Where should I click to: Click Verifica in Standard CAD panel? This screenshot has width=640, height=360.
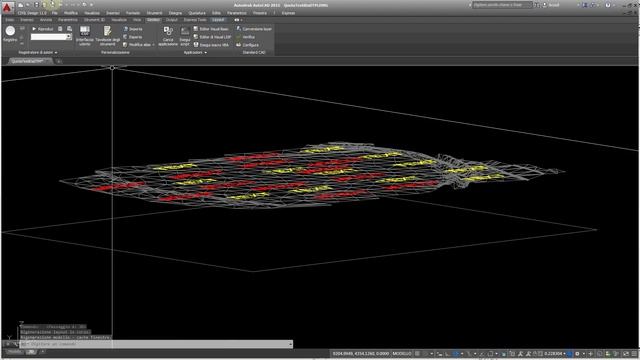pyautogui.click(x=245, y=37)
